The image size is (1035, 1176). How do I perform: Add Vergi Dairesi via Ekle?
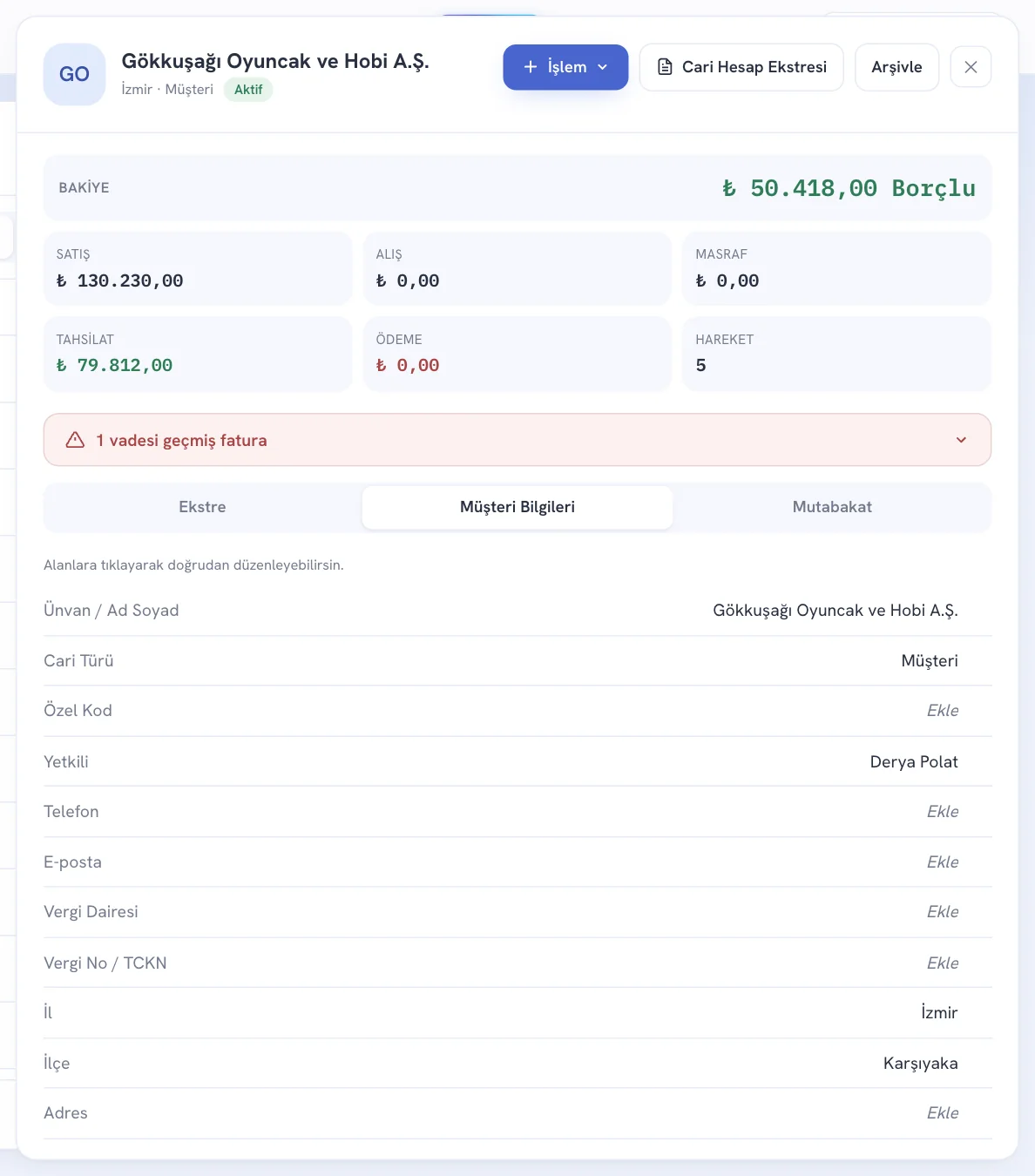pos(943,912)
